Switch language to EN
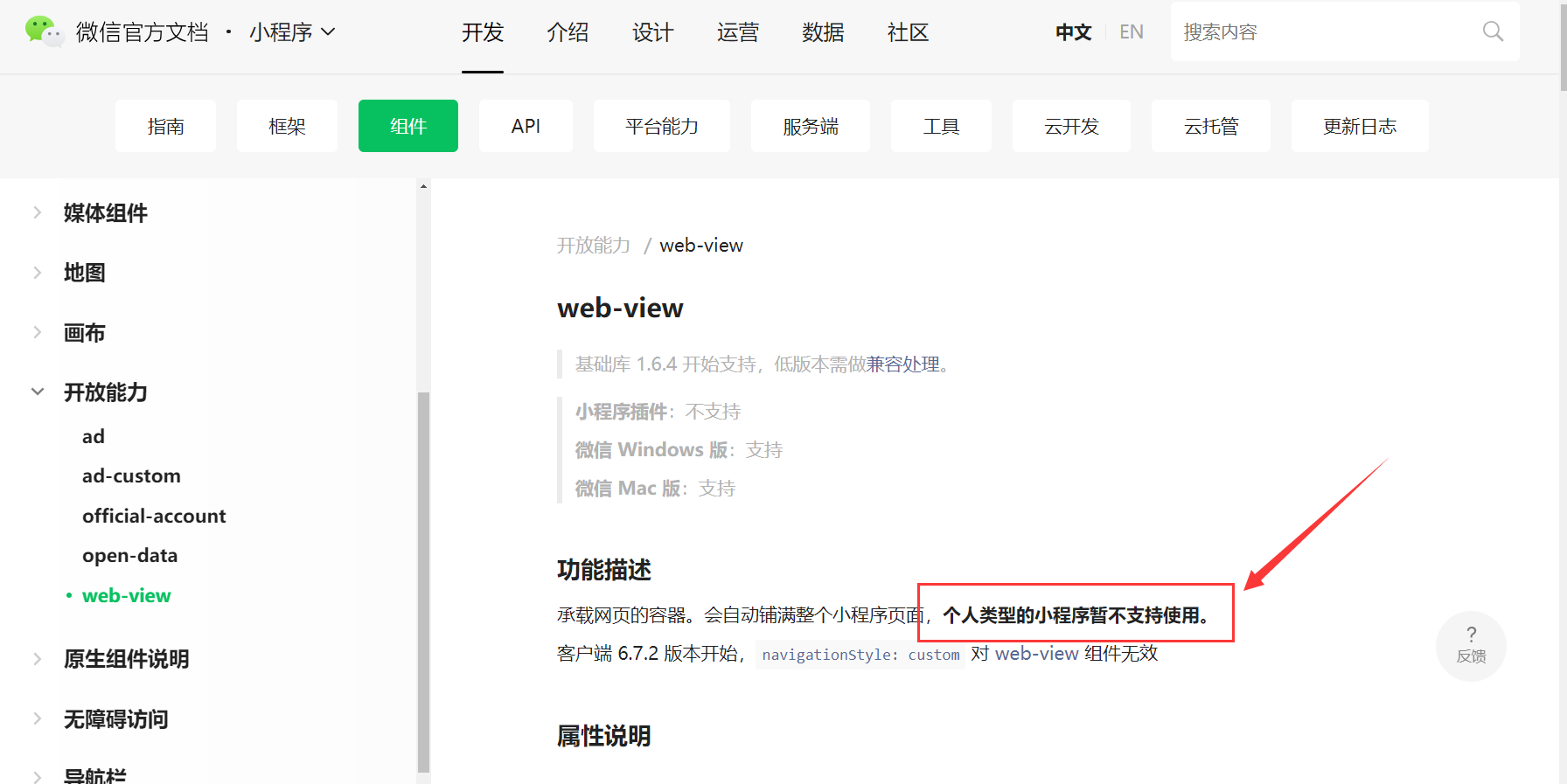Screen dimensions: 1567x784 click(1132, 32)
